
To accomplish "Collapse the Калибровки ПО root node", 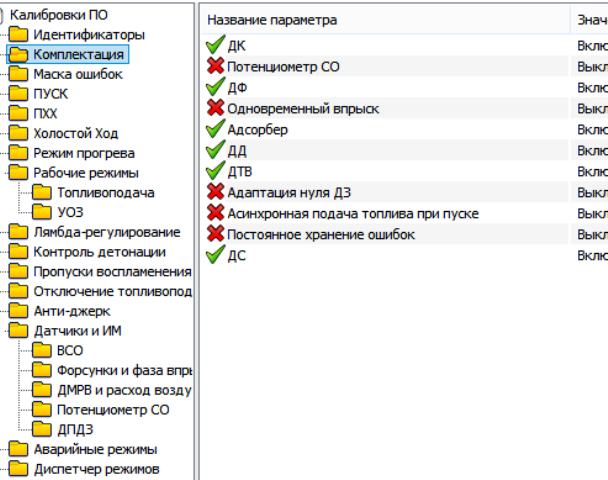I will tap(2, 15).
